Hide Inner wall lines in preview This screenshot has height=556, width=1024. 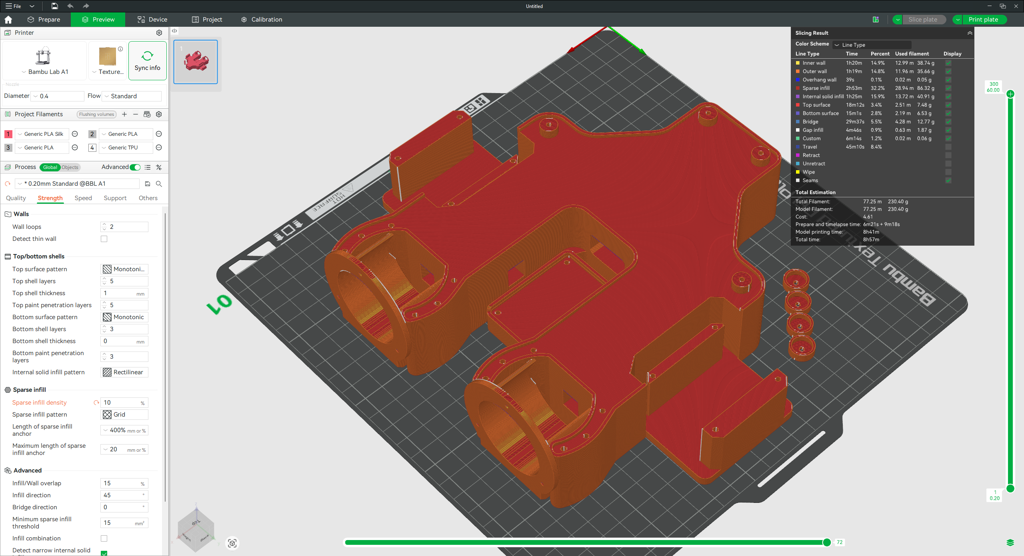948,63
